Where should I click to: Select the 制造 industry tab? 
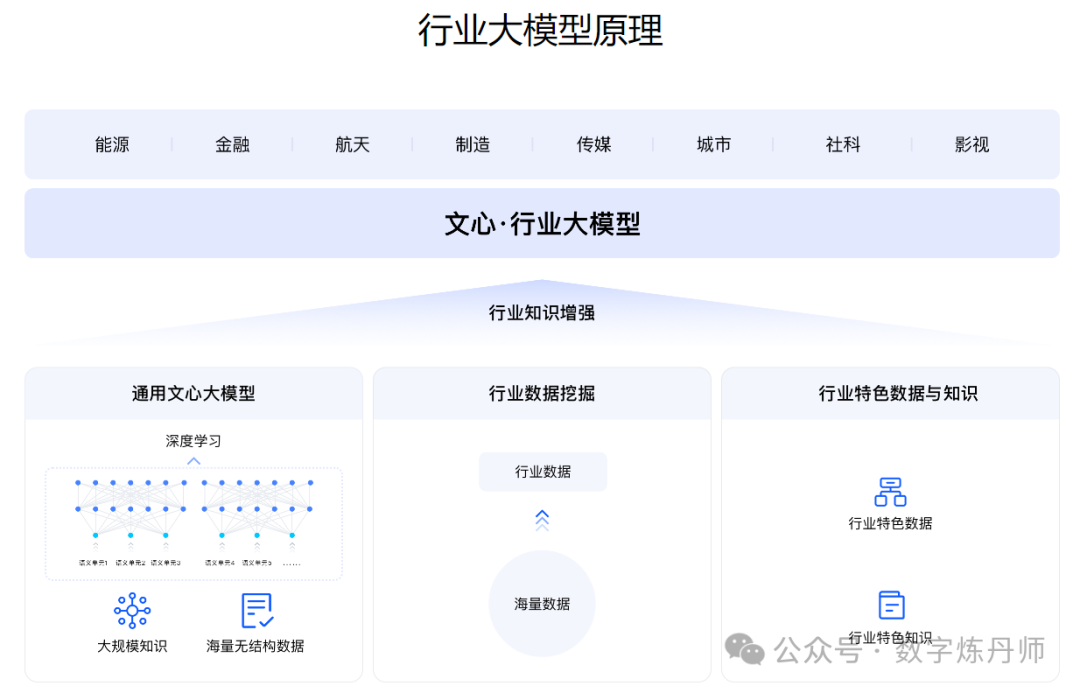(x=472, y=145)
